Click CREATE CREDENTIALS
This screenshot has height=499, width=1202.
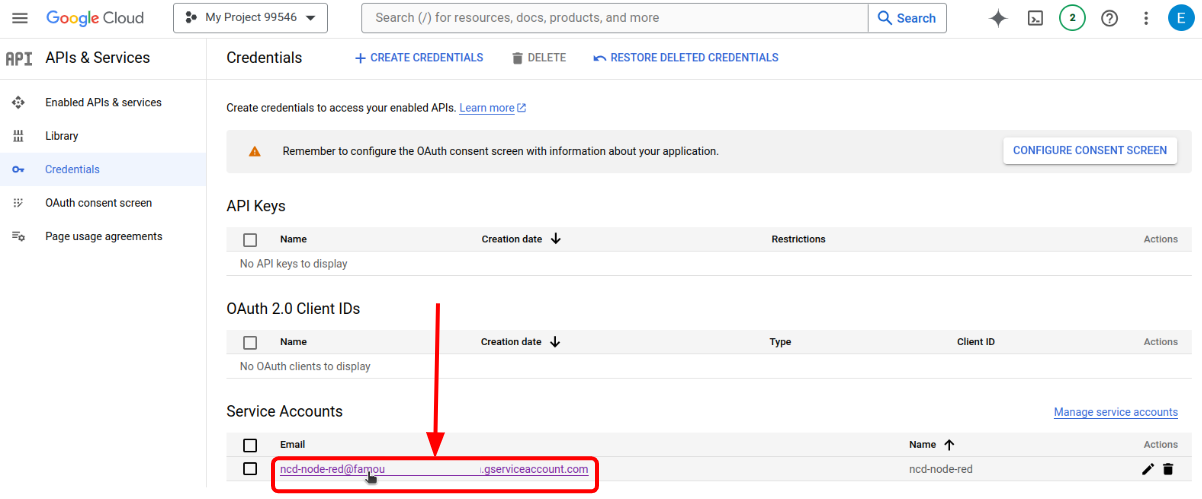[419, 58]
